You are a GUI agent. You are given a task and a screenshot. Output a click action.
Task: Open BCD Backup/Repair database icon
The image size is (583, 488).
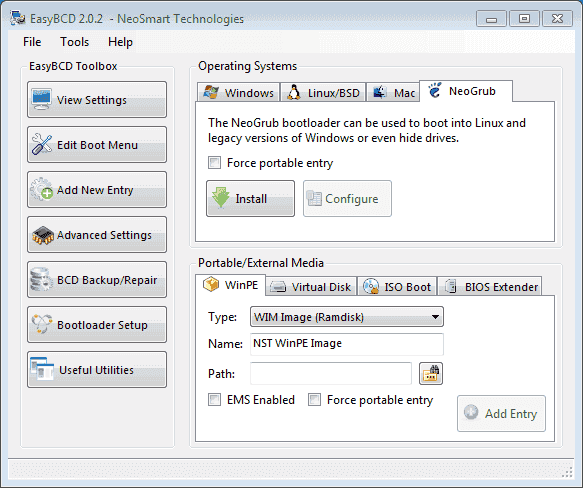click(41, 279)
